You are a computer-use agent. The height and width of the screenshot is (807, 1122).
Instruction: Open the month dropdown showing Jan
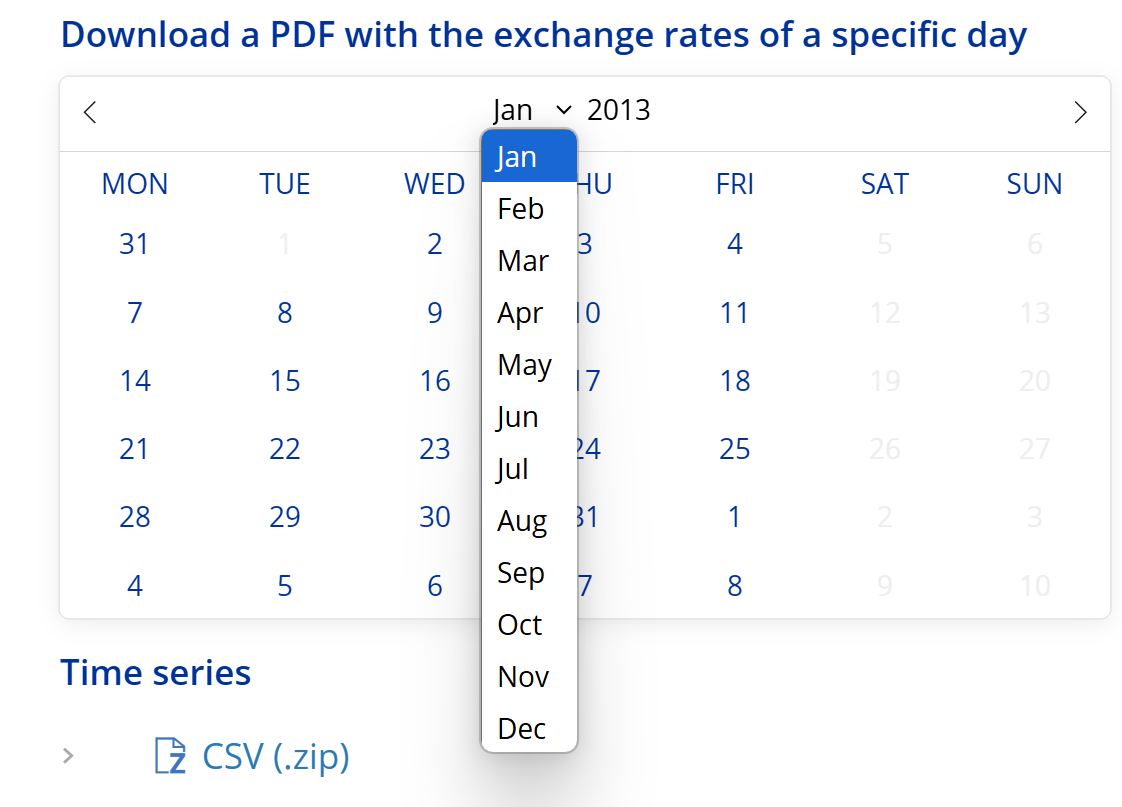[x=530, y=110]
